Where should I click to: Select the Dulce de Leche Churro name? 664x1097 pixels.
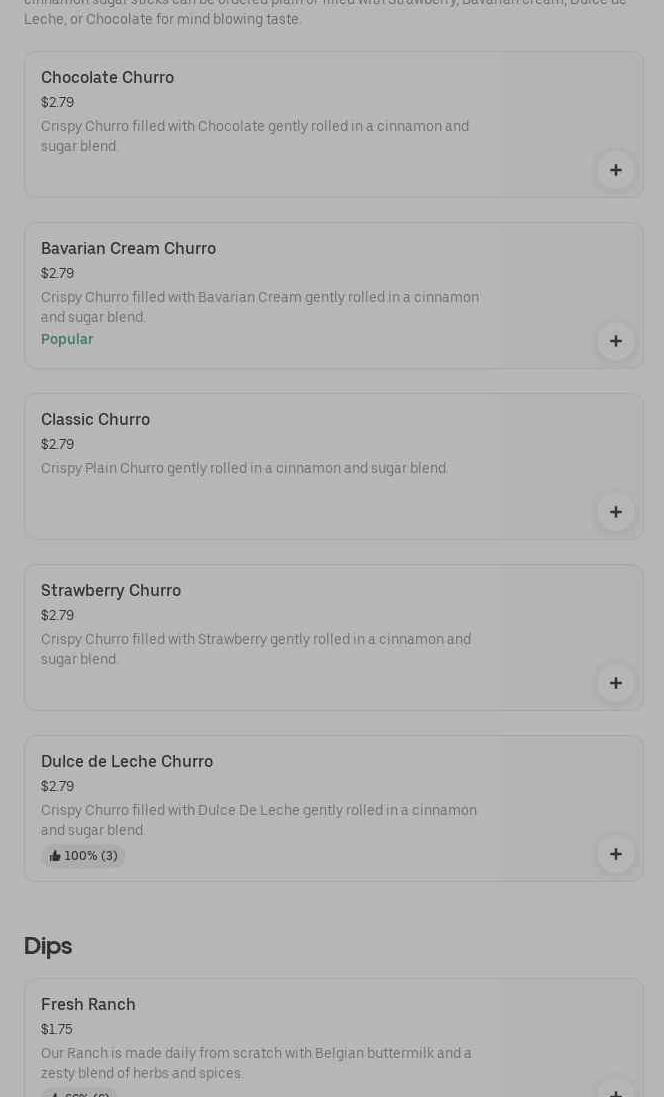pyautogui.click(x=127, y=762)
